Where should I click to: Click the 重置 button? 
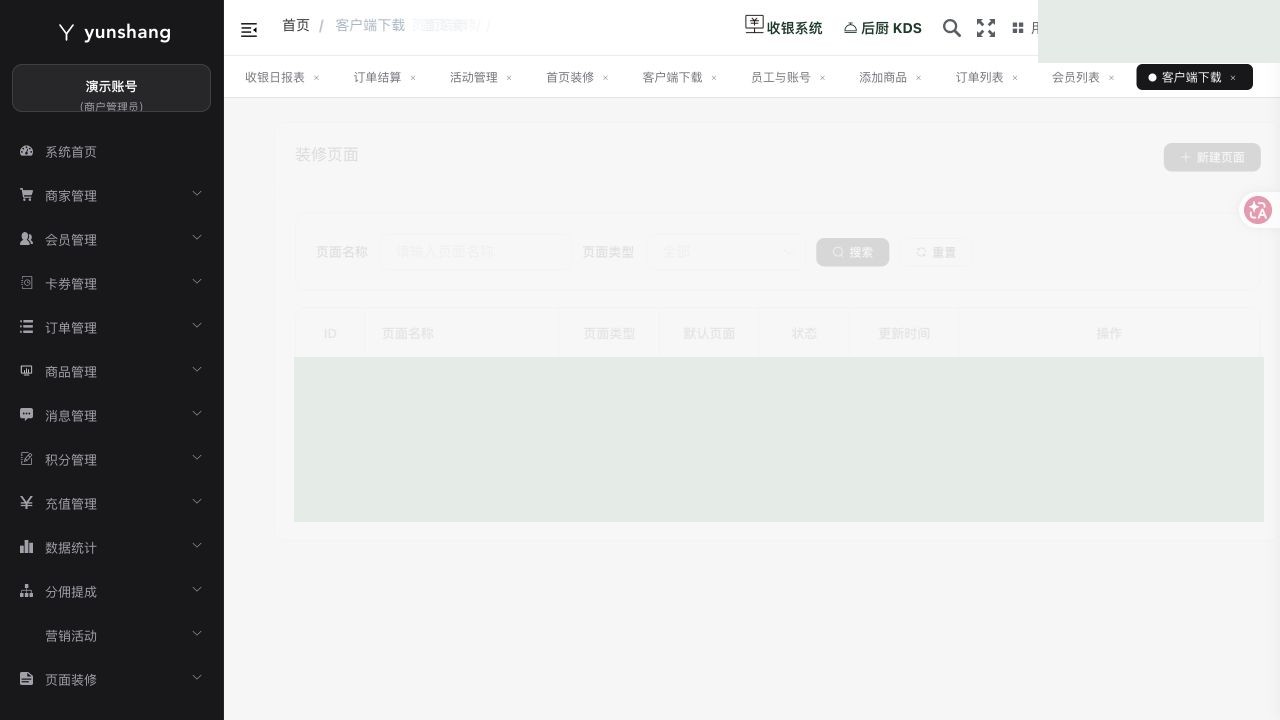936,252
